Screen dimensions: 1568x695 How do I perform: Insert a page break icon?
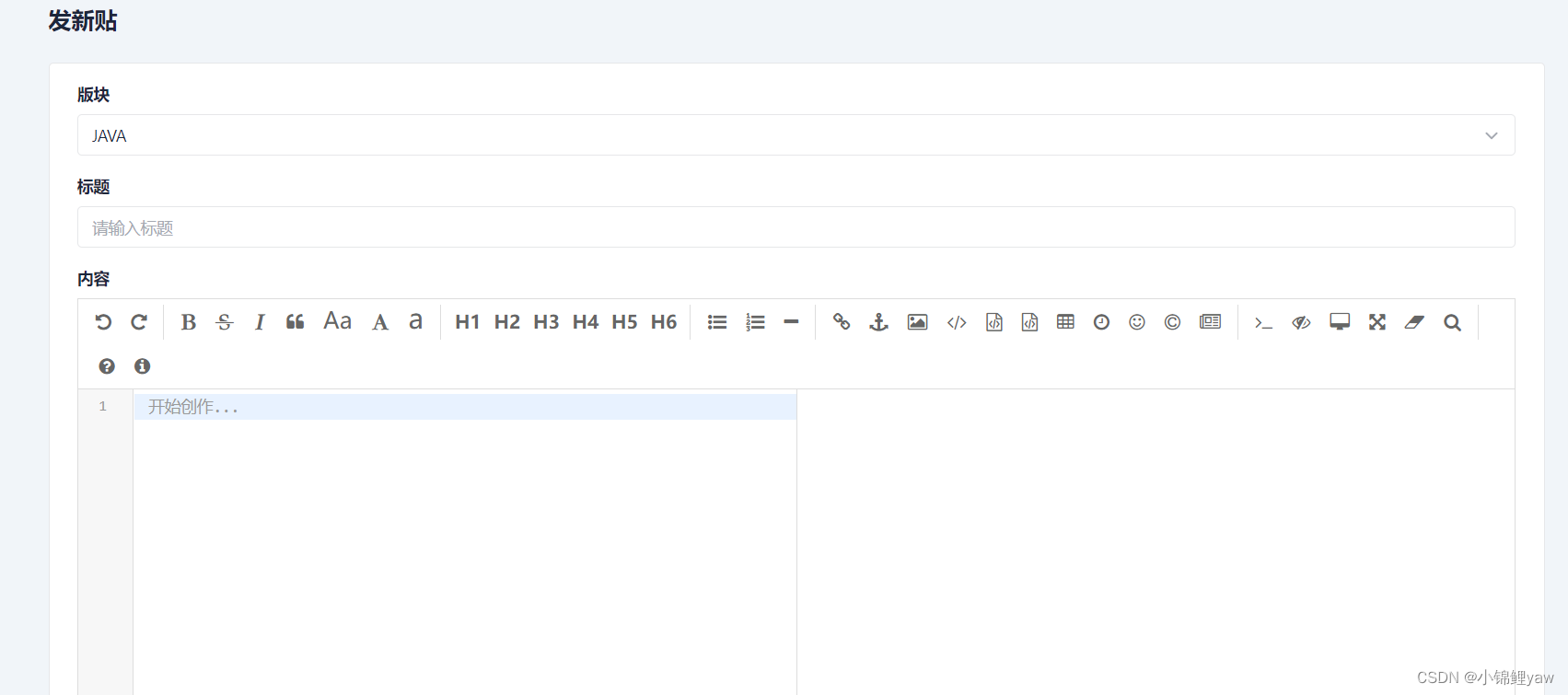pos(1211,321)
